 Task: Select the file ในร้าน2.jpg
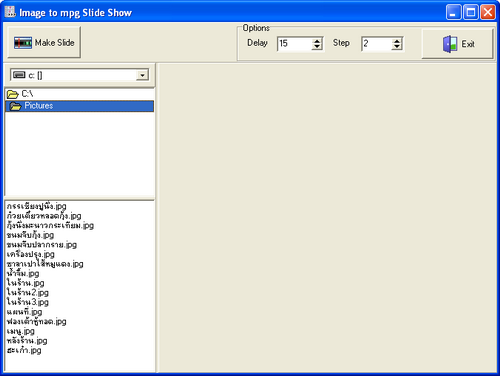tap(27, 293)
